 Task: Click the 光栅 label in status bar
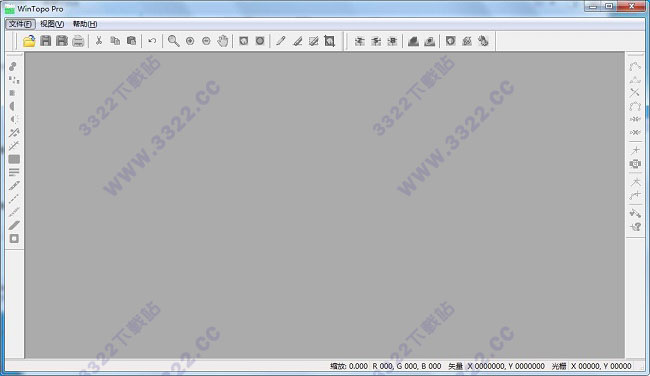coord(559,366)
